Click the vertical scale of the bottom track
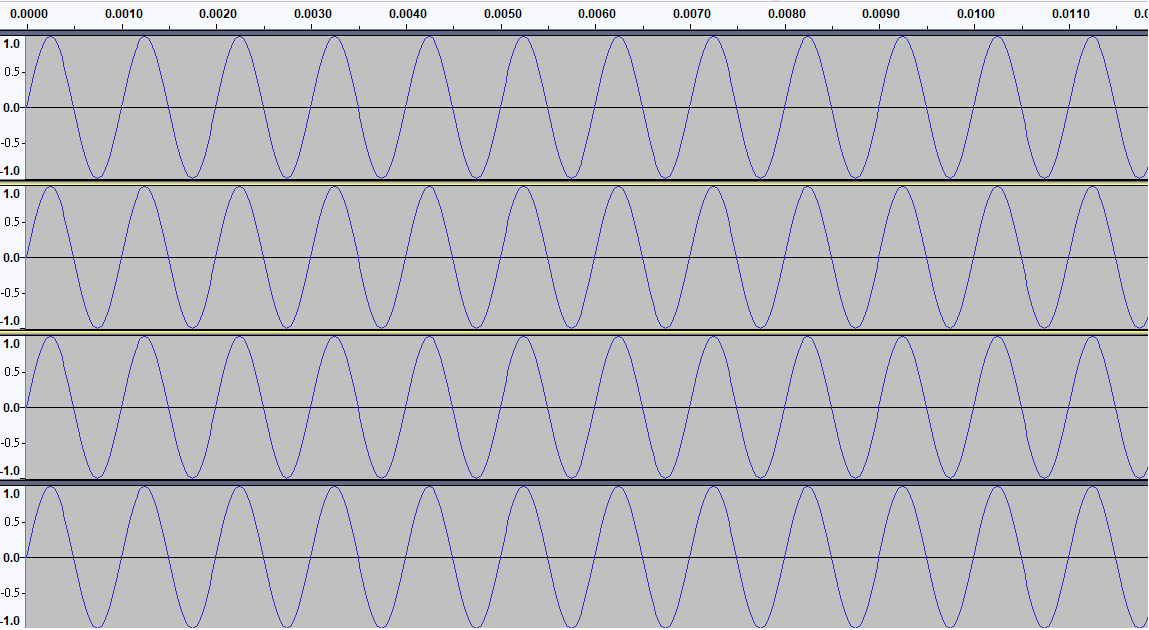 coord(14,555)
